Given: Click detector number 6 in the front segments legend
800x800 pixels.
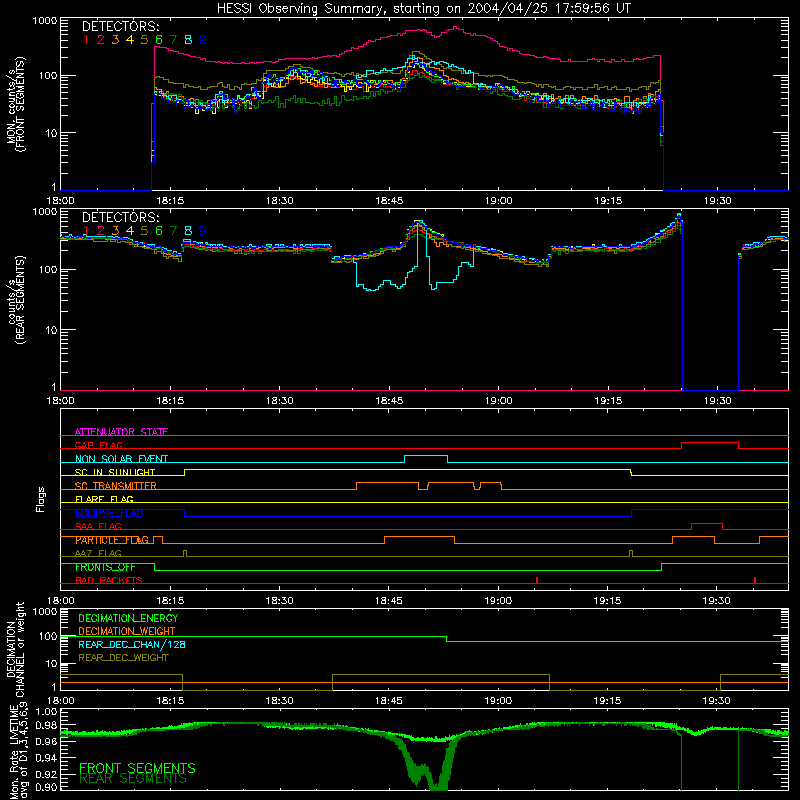Looking at the screenshot, I should pos(159,40).
